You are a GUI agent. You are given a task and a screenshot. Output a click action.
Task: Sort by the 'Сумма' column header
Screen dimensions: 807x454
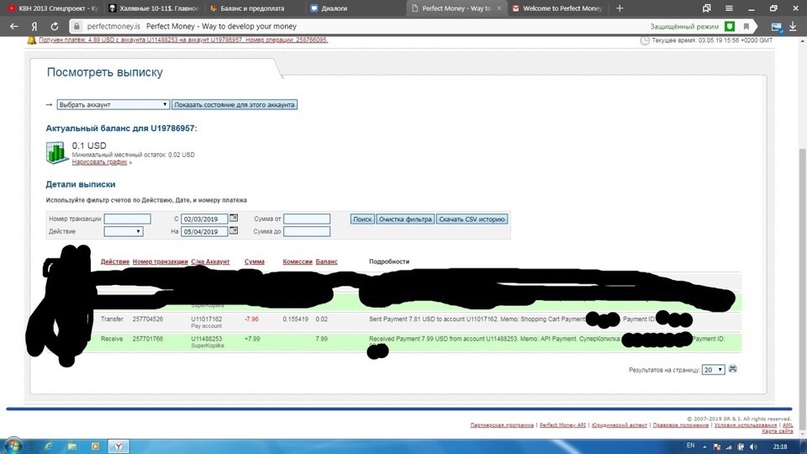point(254,261)
